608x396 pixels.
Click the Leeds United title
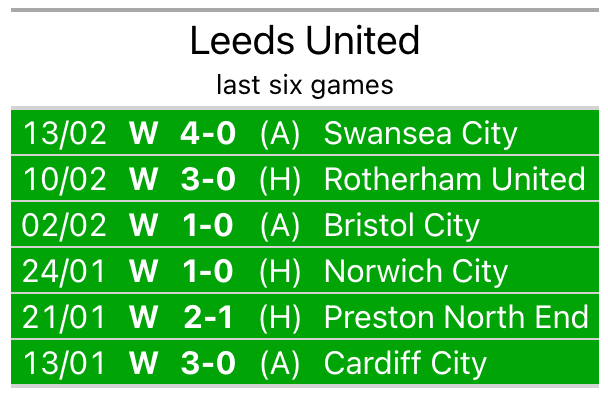(x=305, y=40)
